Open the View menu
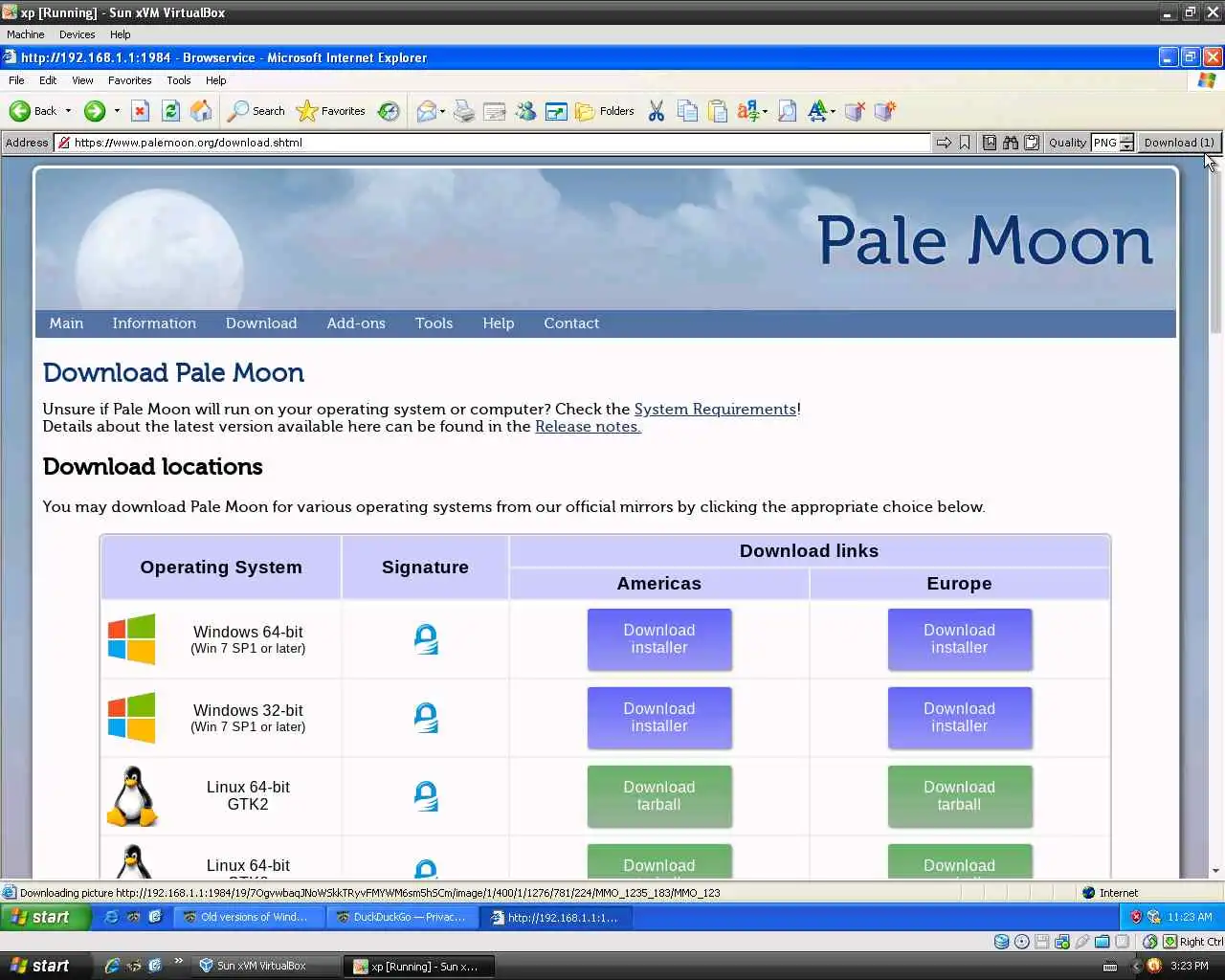1225x980 pixels. click(82, 80)
